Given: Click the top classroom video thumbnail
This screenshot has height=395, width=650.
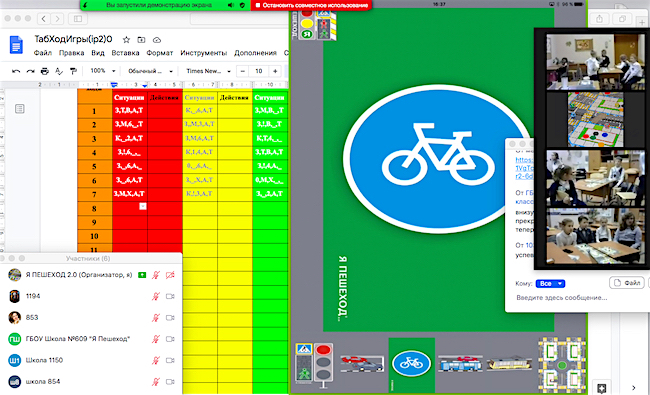Looking at the screenshot, I should 595,62.
